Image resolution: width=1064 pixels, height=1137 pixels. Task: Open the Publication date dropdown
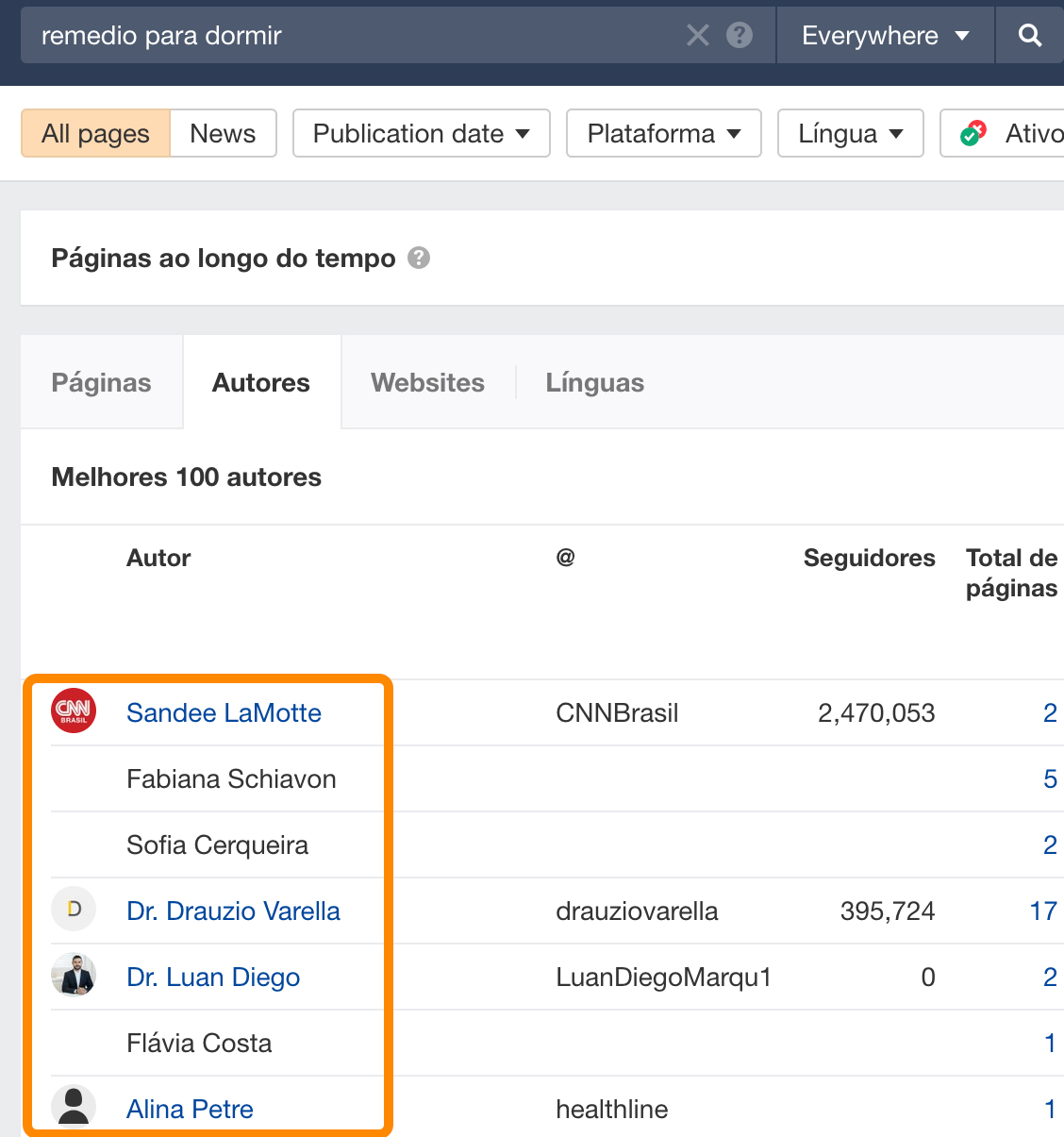coord(421,133)
